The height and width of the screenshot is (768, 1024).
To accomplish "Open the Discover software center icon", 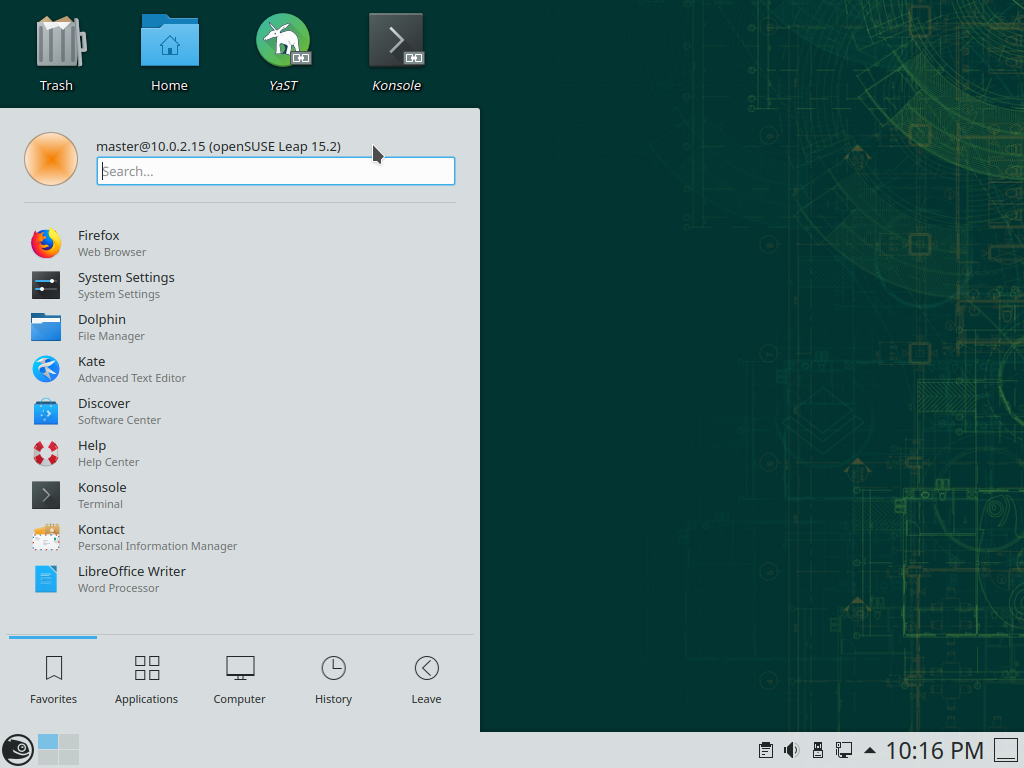I will pyautogui.click(x=46, y=411).
